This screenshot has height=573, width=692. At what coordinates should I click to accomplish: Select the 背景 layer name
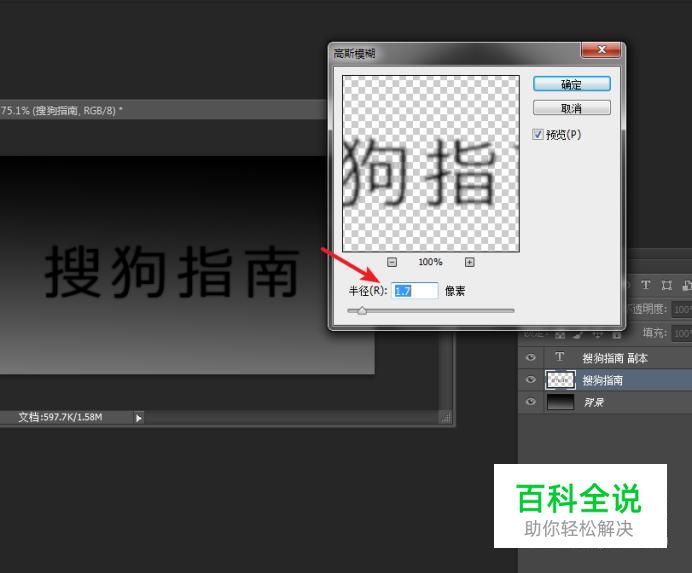tap(594, 402)
